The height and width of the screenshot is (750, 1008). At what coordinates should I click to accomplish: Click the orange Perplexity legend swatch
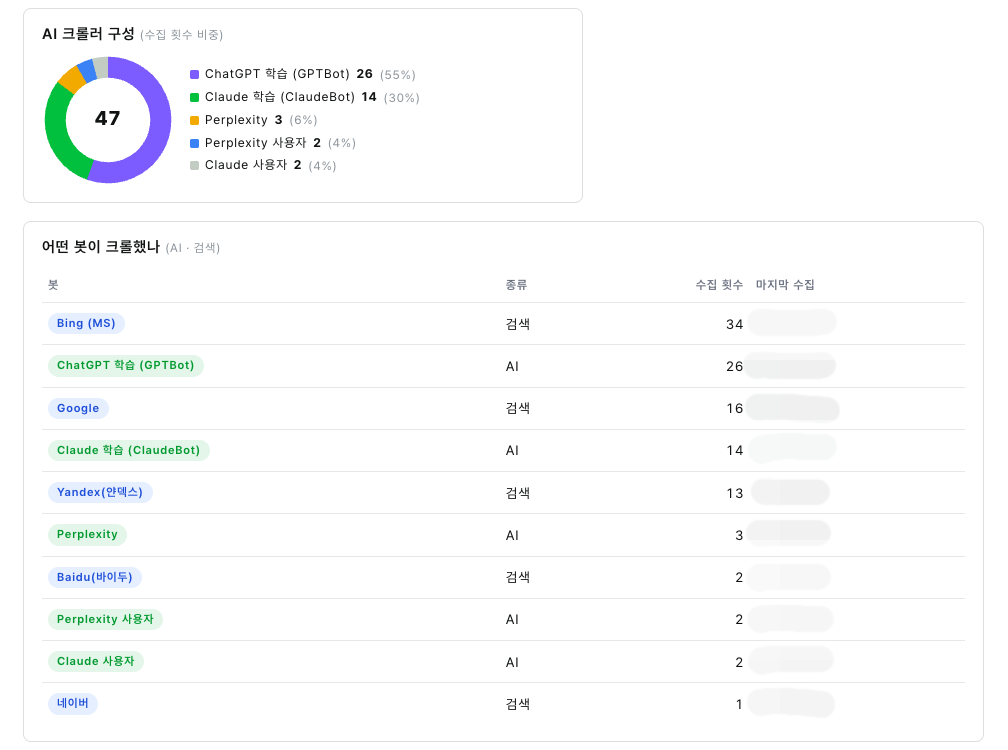pos(194,120)
